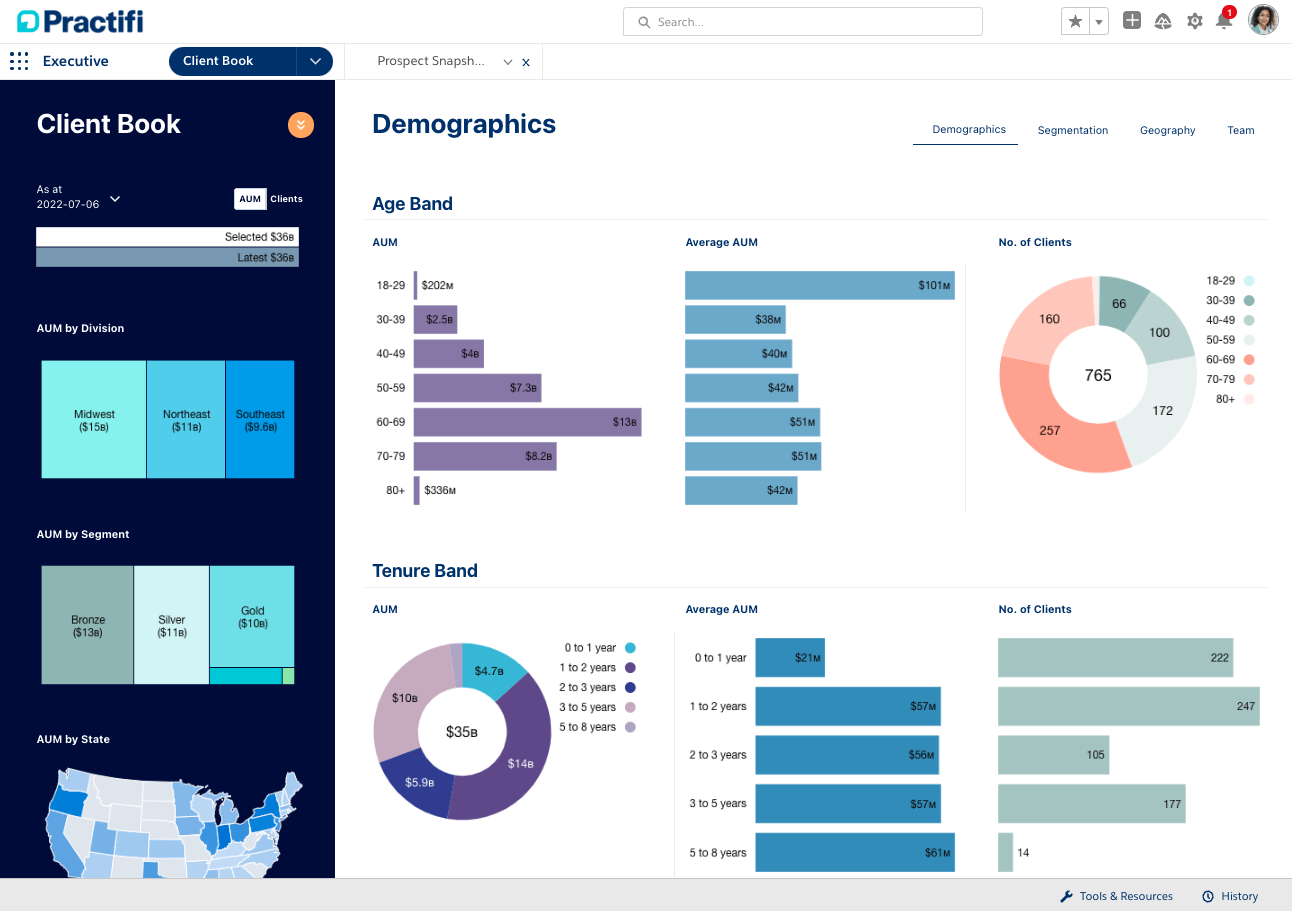Click the favorites star icon

[x=1075, y=21]
